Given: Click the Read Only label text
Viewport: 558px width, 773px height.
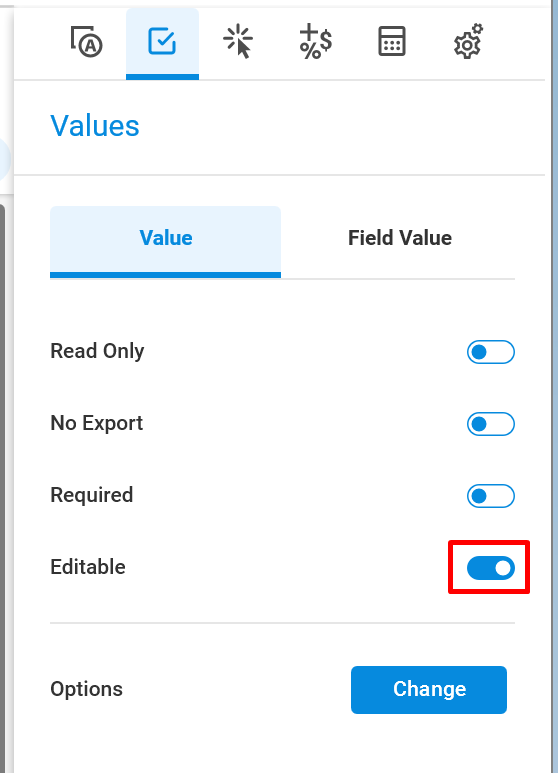Looking at the screenshot, I should (97, 351).
